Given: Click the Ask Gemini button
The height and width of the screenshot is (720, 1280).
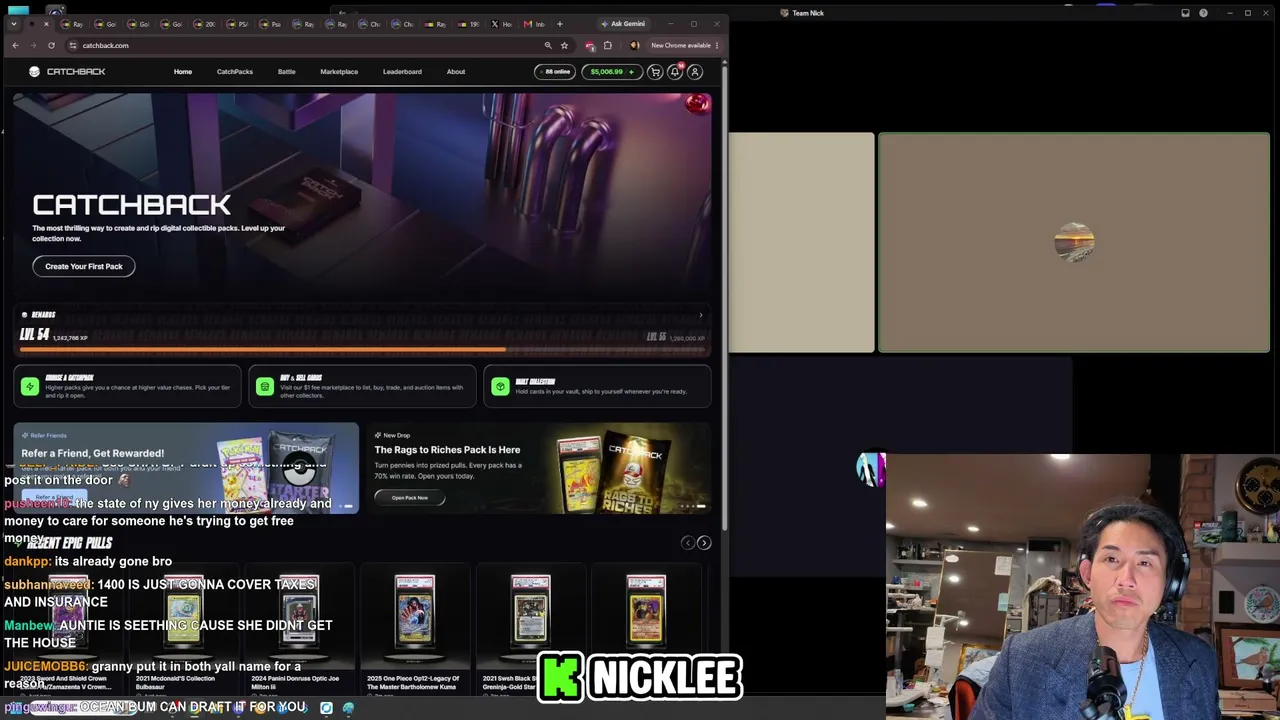Looking at the screenshot, I should coord(623,24).
